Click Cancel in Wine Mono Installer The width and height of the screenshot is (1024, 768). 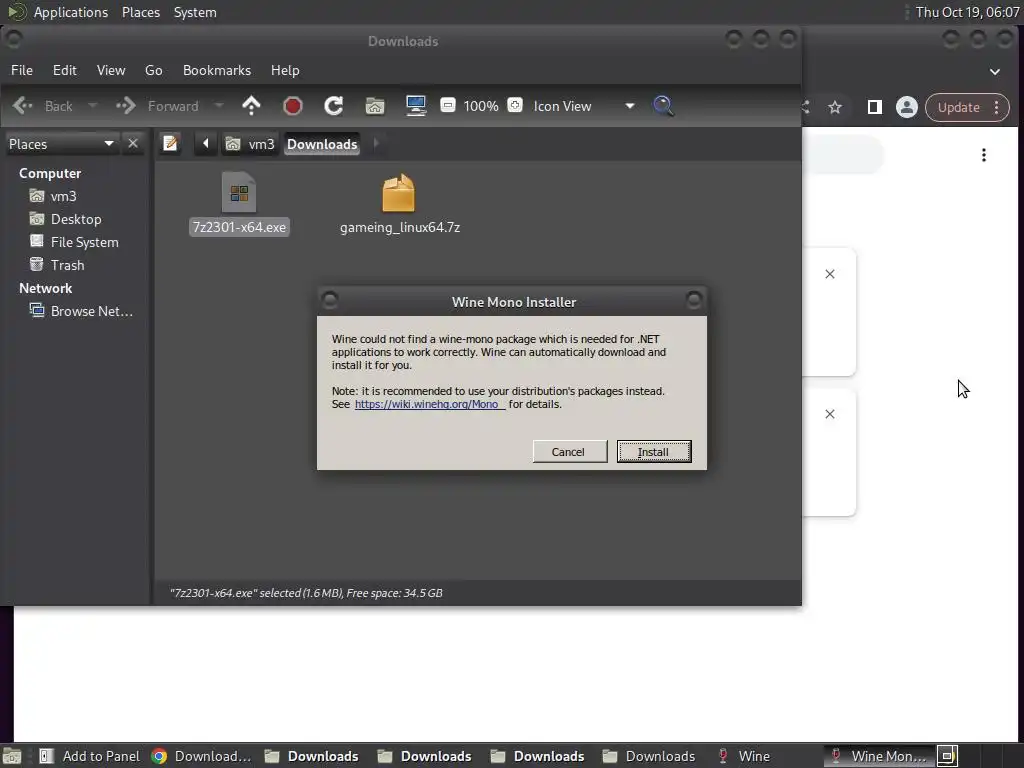pos(569,451)
